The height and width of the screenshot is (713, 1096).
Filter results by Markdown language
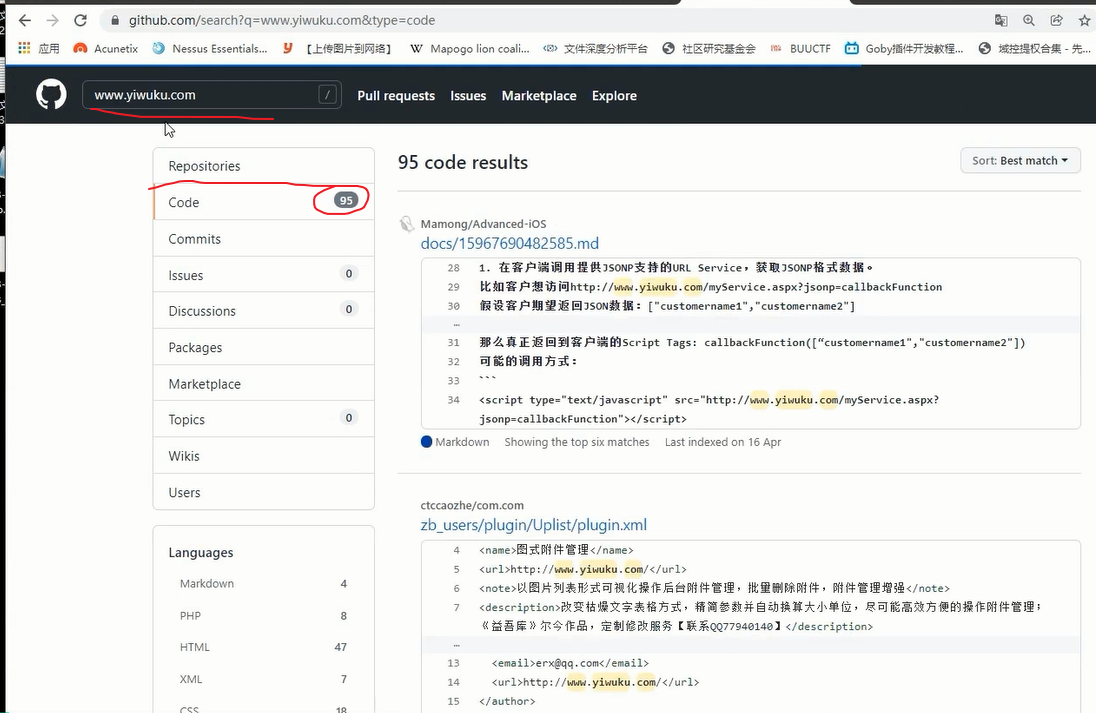(264, 583)
